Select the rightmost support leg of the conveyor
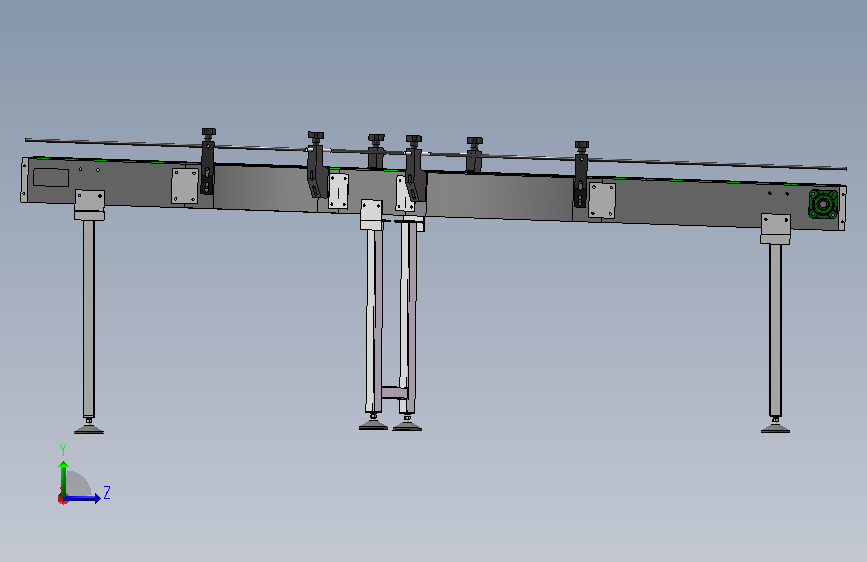 coord(775,330)
